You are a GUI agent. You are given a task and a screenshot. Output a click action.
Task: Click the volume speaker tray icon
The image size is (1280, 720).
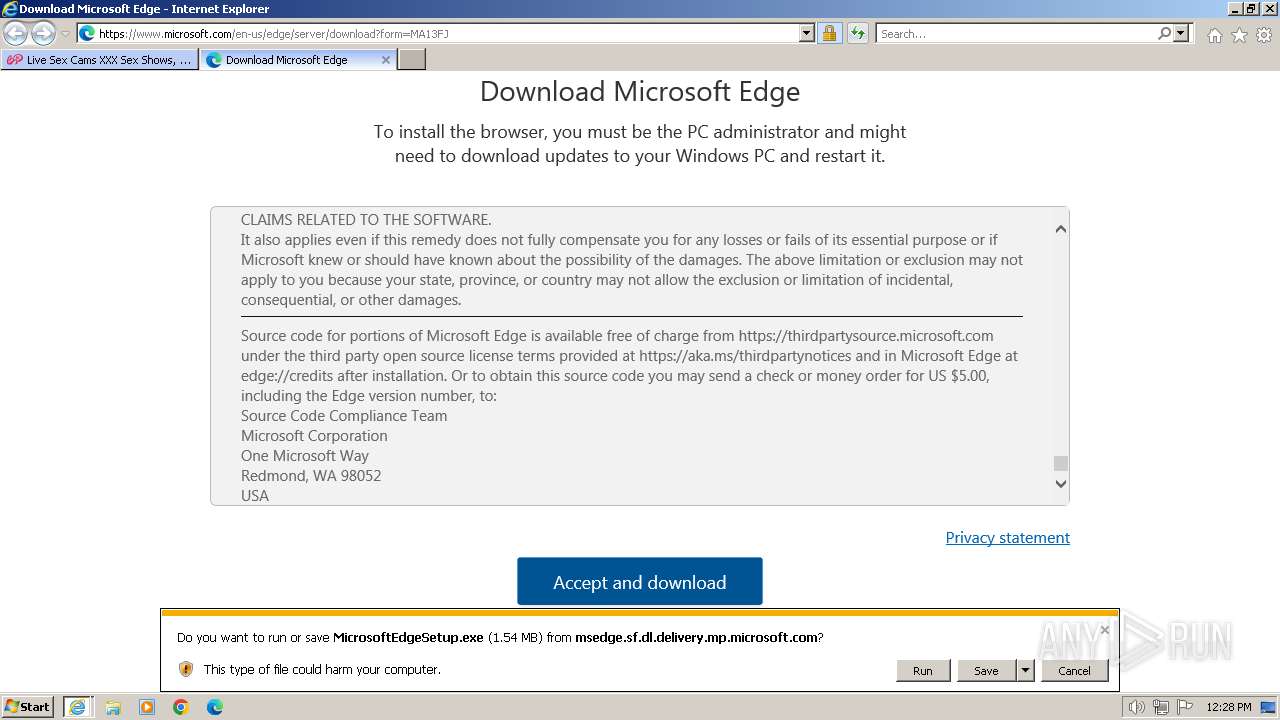point(1137,707)
